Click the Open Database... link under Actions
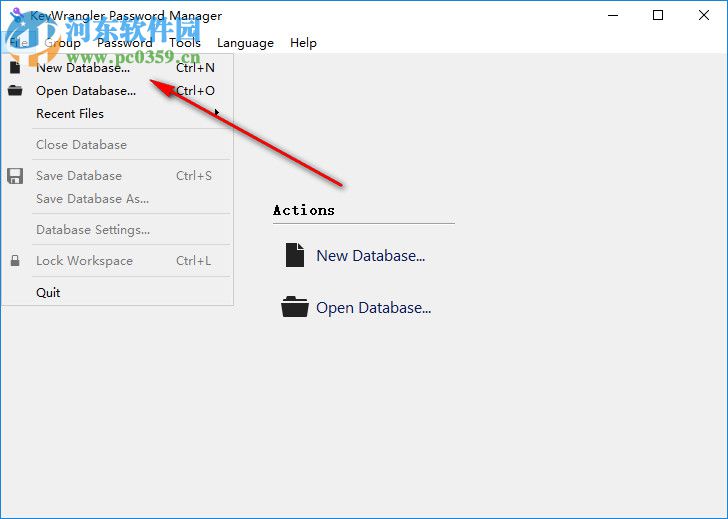728x519 pixels. tap(373, 307)
